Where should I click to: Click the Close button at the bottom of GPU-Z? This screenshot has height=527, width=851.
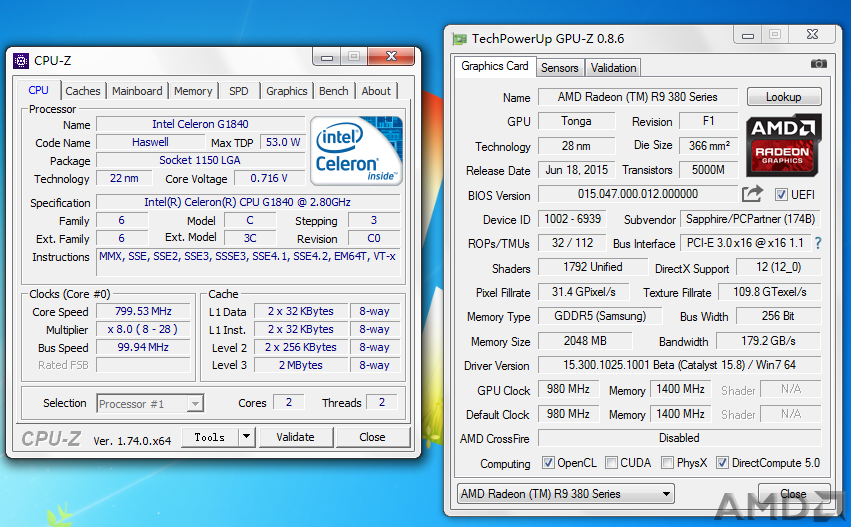[793, 494]
